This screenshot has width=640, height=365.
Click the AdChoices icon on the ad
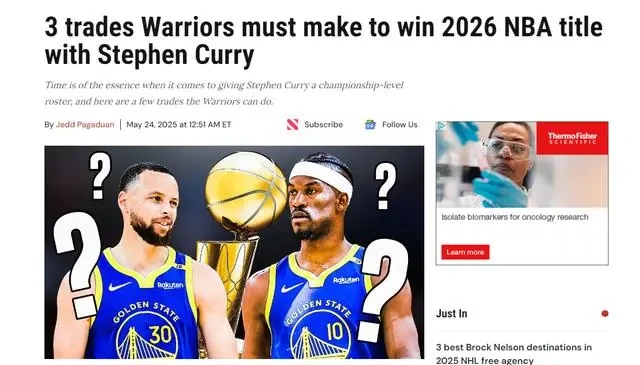[441, 126]
